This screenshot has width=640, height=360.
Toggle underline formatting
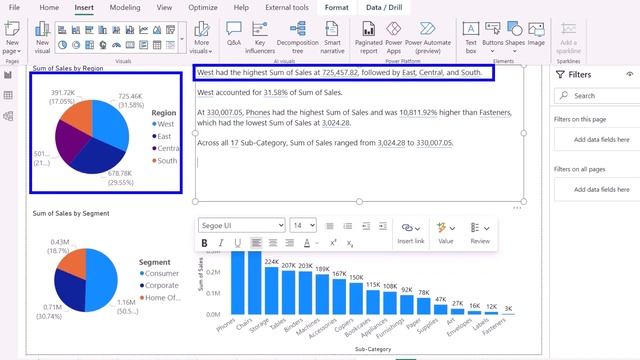(x=238, y=243)
